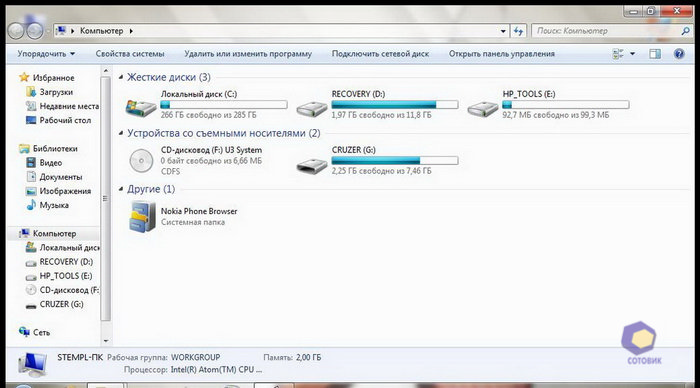Click the RECOVERY (D:) usage bar
The image size is (700, 388).
395,104
